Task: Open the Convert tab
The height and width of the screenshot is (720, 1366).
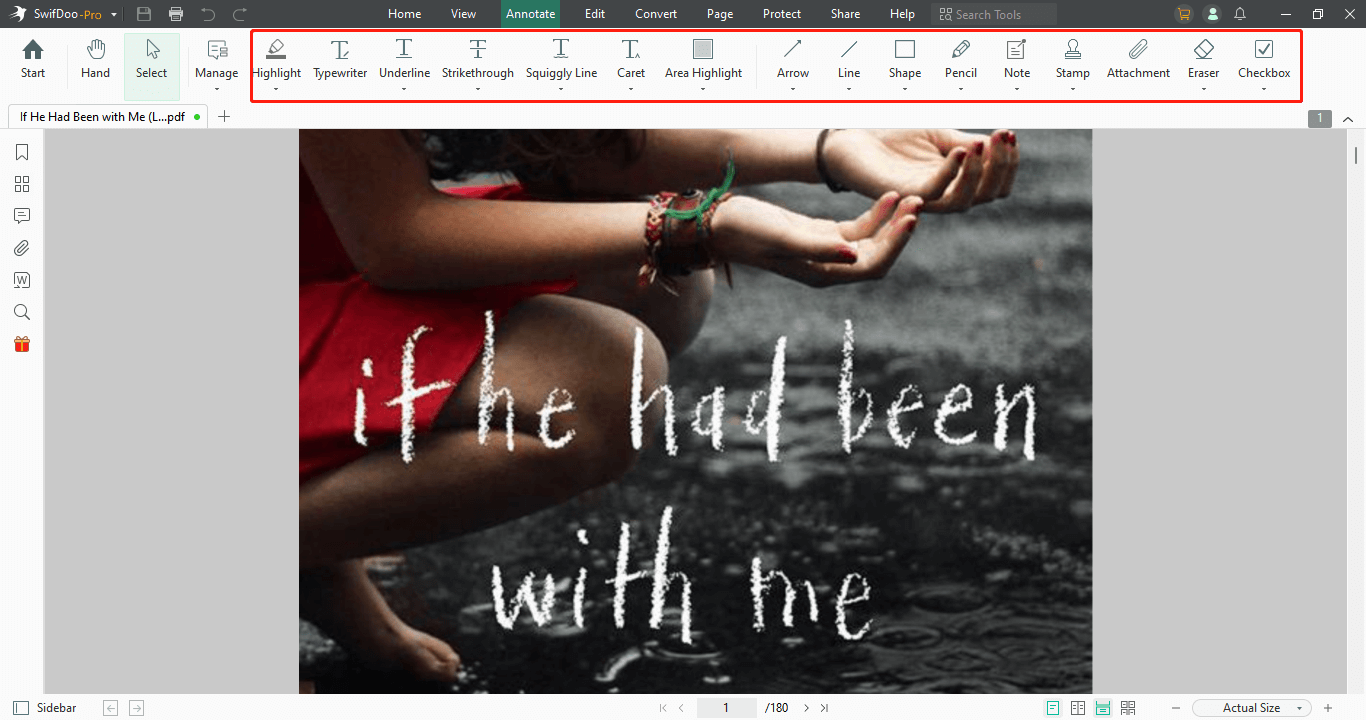Action: coord(656,14)
